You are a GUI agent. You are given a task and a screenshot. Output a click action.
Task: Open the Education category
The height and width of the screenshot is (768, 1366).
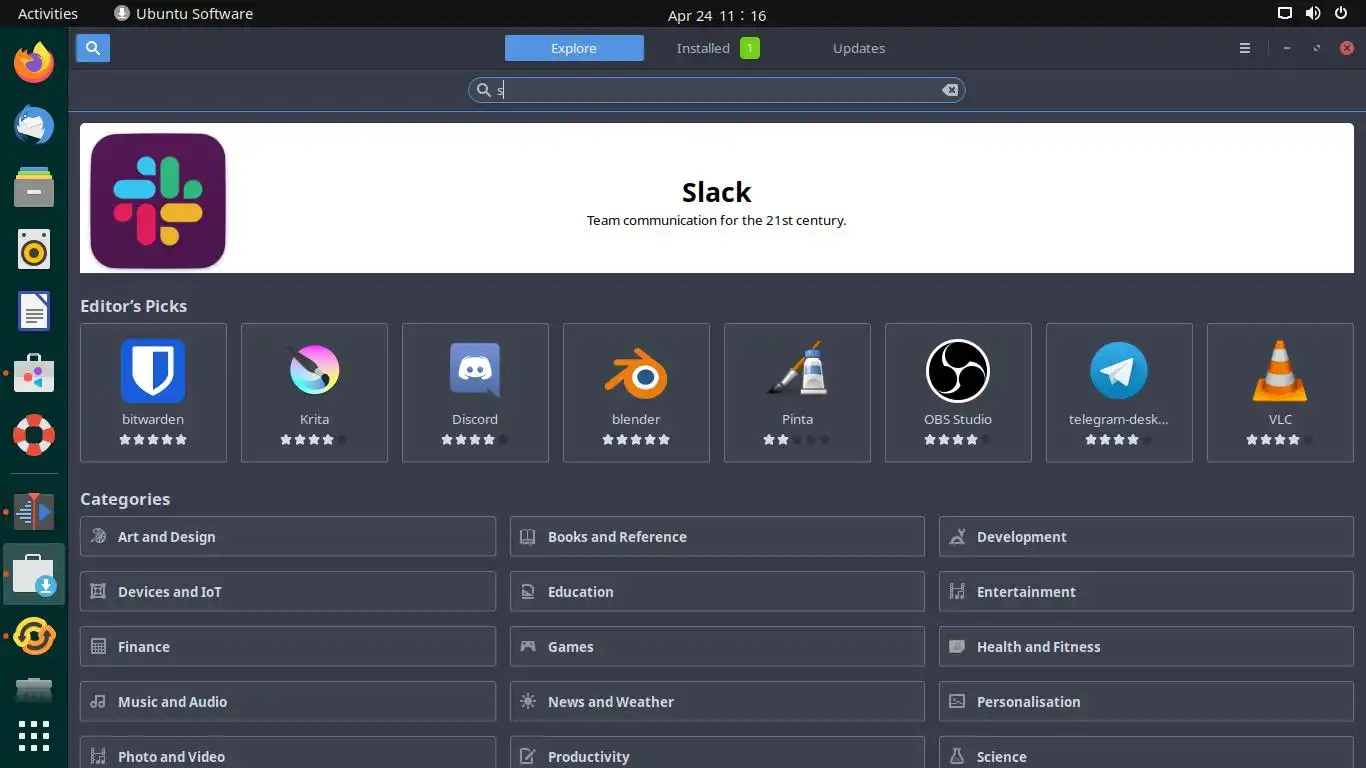(717, 591)
